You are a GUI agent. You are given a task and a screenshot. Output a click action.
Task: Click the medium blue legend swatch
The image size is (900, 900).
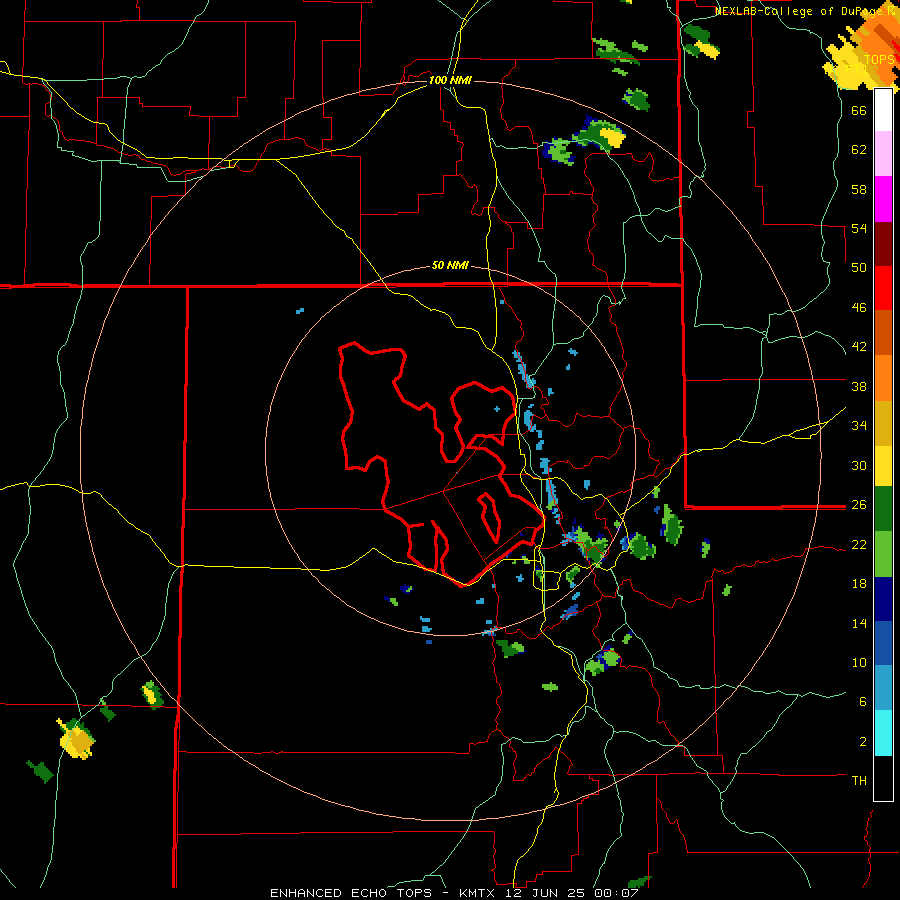coord(883,643)
